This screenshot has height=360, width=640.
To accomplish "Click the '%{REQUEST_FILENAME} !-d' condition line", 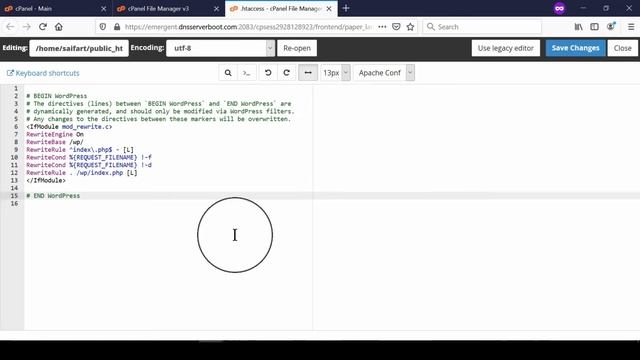I will click(89, 165).
